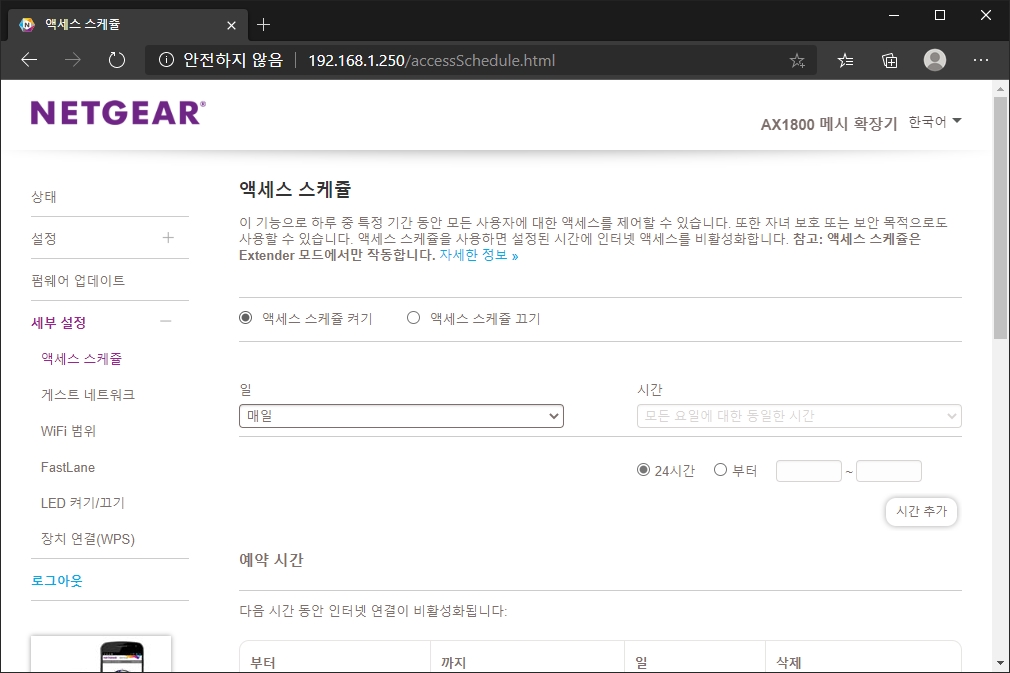The height and width of the screenshot is (673, 1010).
Task: Click the end time input field
Action: coord(889,471)
